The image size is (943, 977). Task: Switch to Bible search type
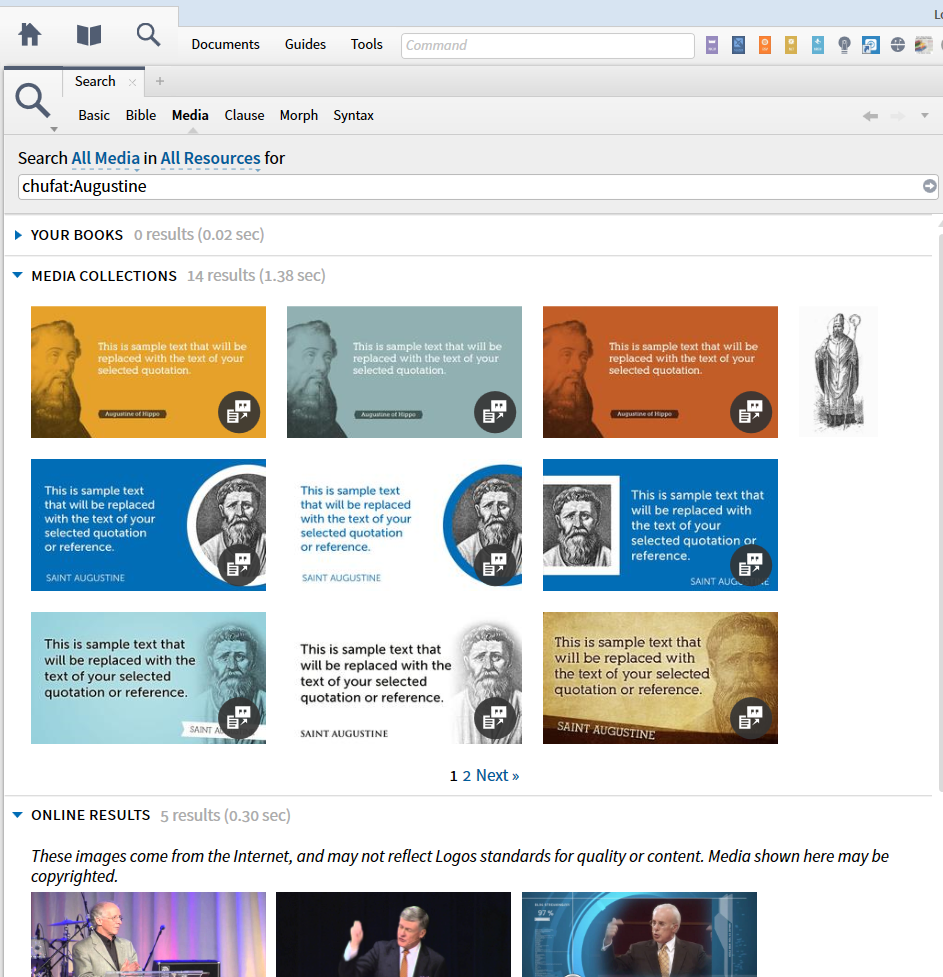[x=141, y=115]
